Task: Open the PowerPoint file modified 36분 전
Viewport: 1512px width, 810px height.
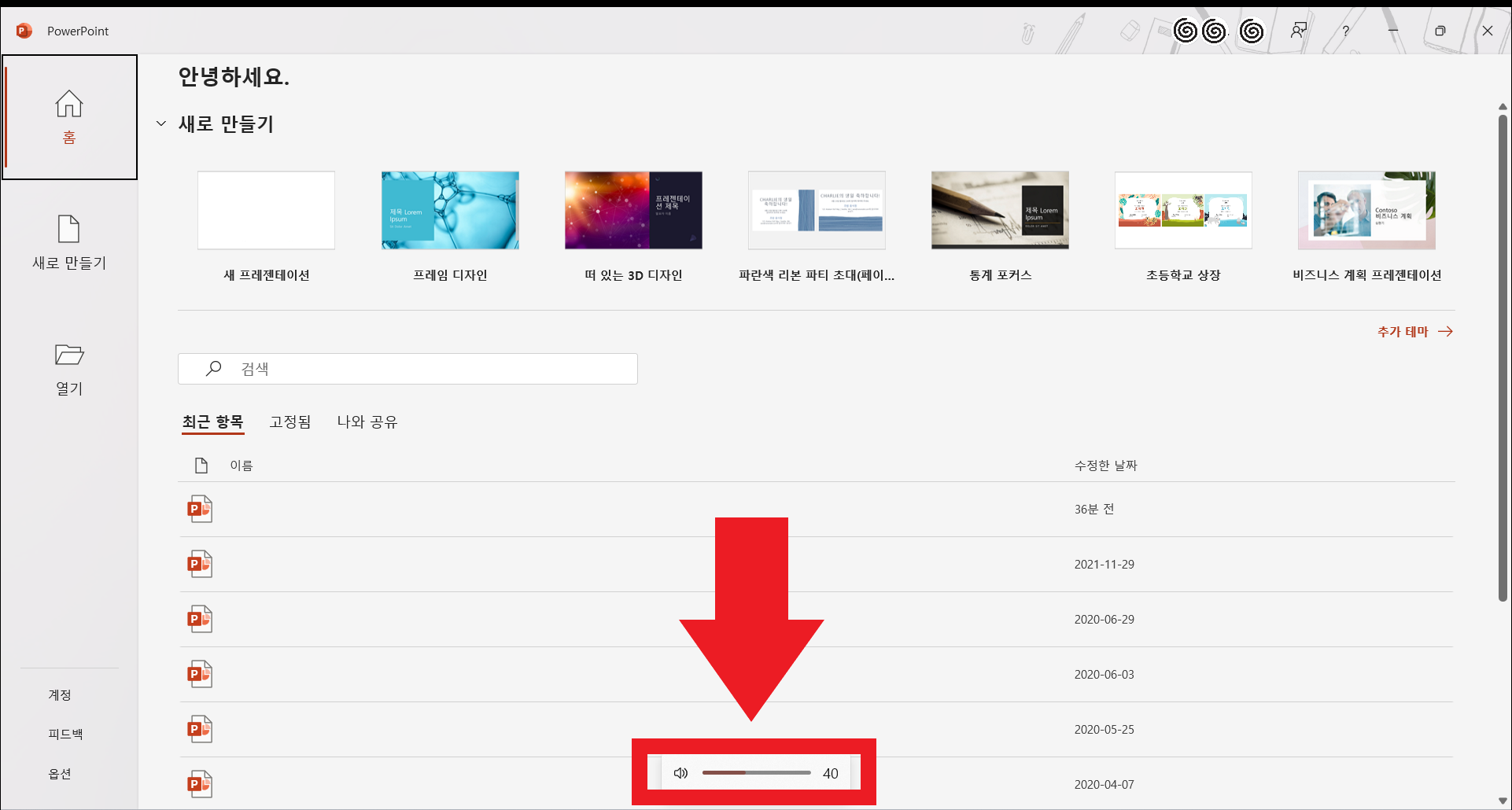Action: pyautogui.click(x=816, y=509)
